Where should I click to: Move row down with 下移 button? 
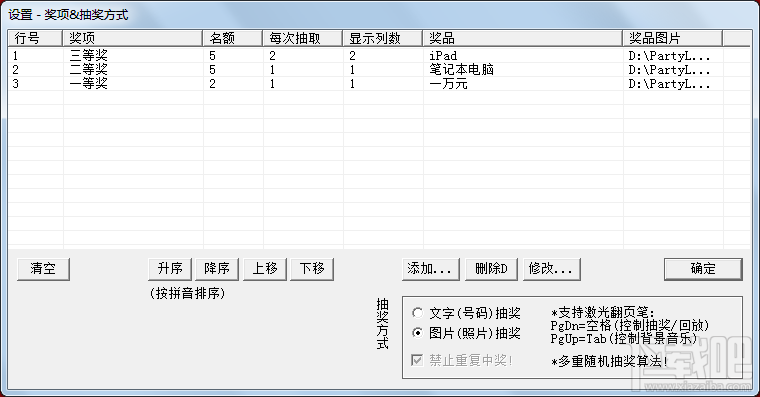312,269
